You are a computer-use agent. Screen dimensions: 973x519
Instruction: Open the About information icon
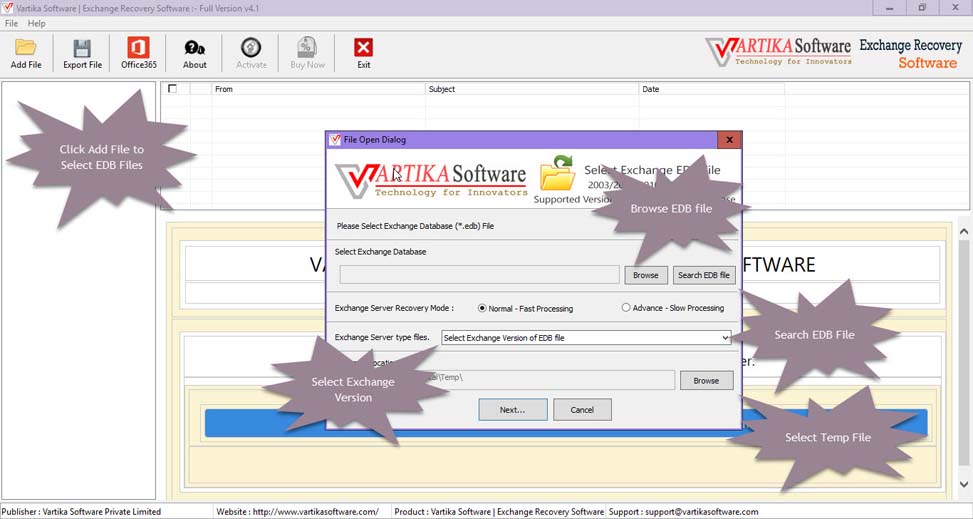[x=195, y=53]
